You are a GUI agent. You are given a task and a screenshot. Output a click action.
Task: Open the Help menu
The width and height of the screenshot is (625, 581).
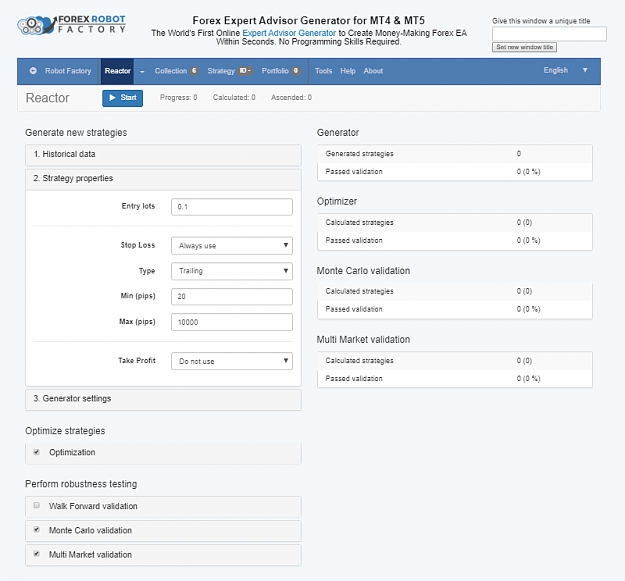348,71
